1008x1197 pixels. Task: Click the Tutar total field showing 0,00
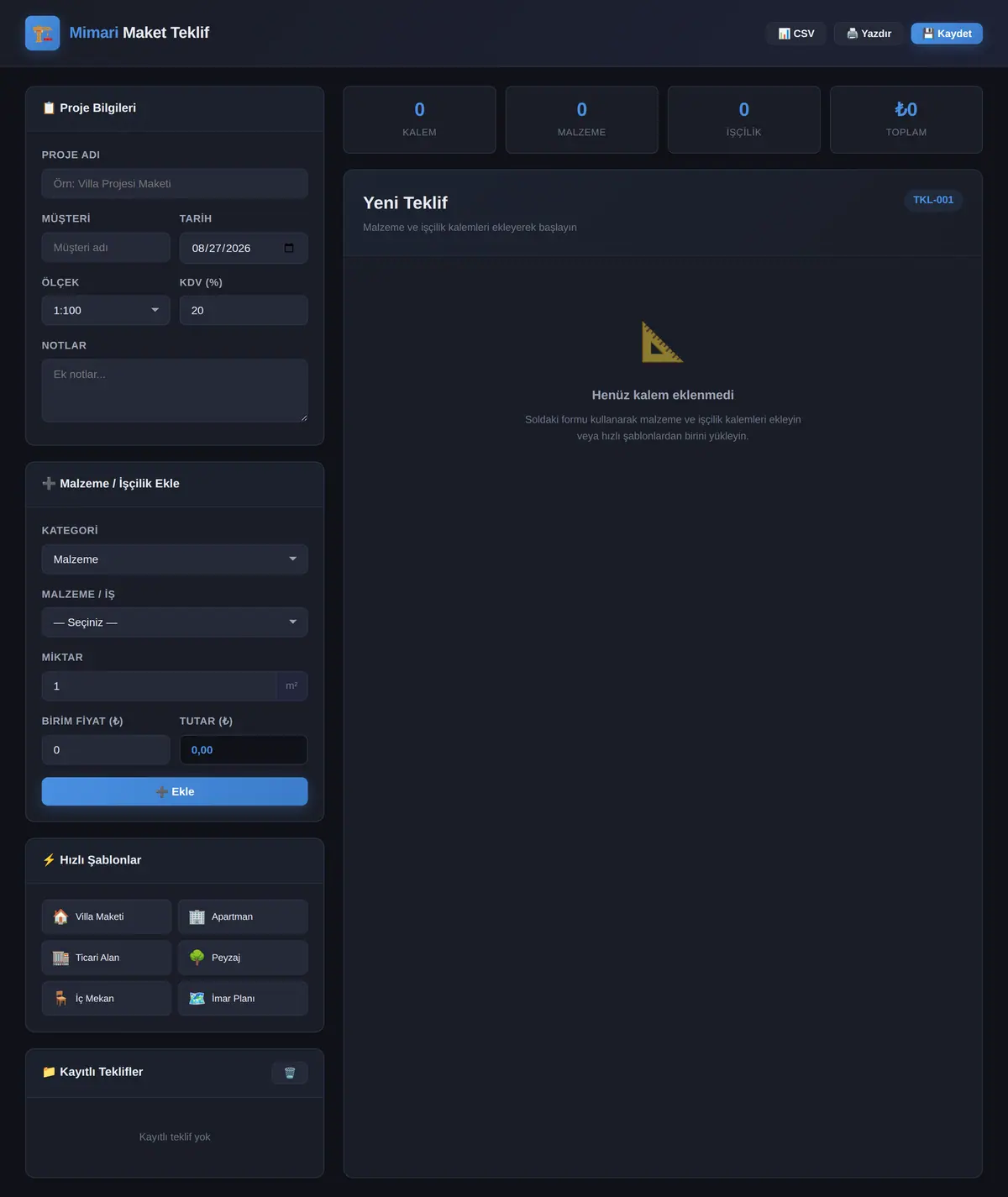coord(244,750)
